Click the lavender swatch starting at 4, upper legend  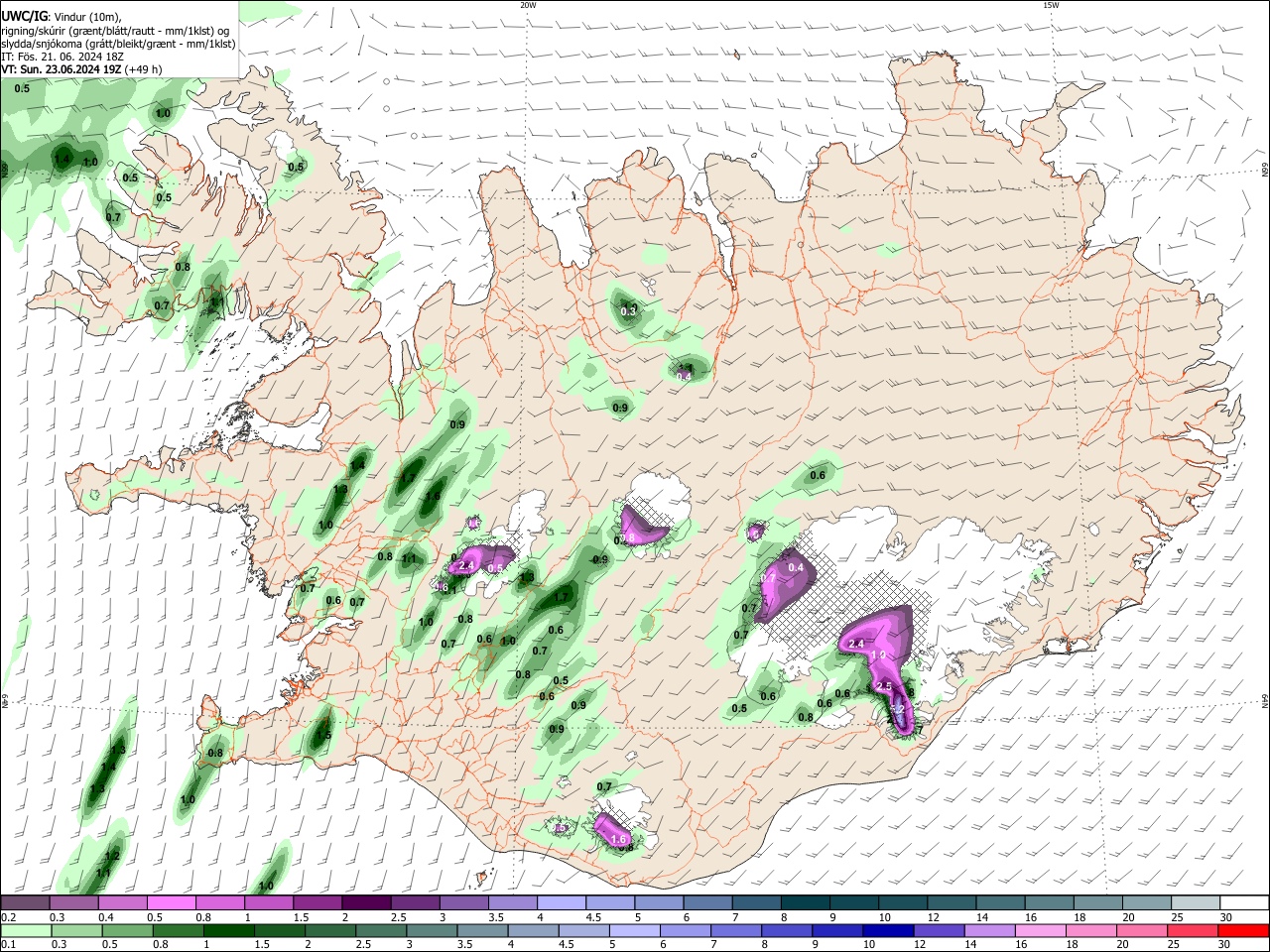pyautogui.click(x=560, y=903)
